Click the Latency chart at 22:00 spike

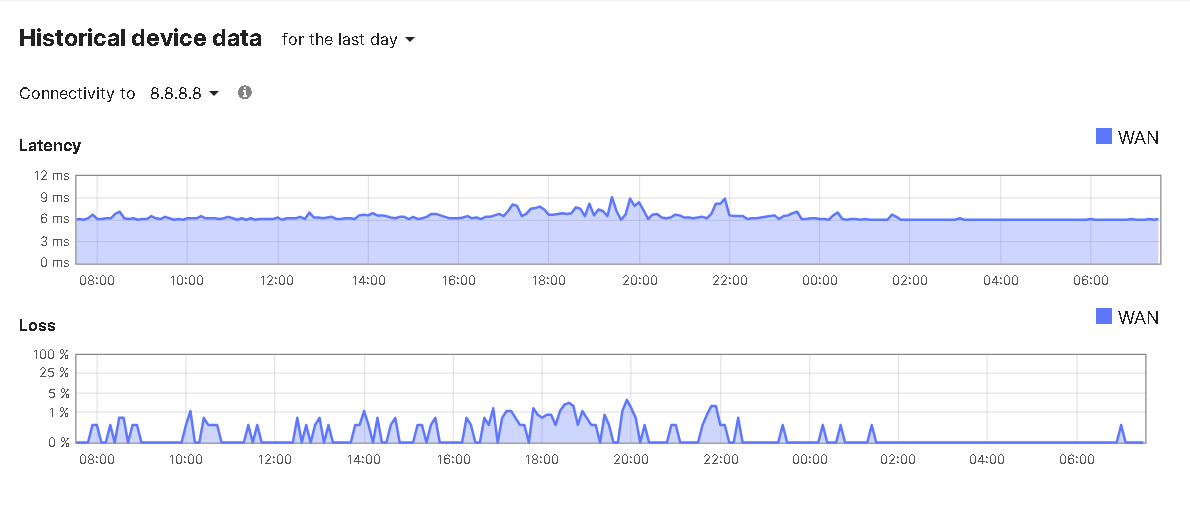pos(725,200)
